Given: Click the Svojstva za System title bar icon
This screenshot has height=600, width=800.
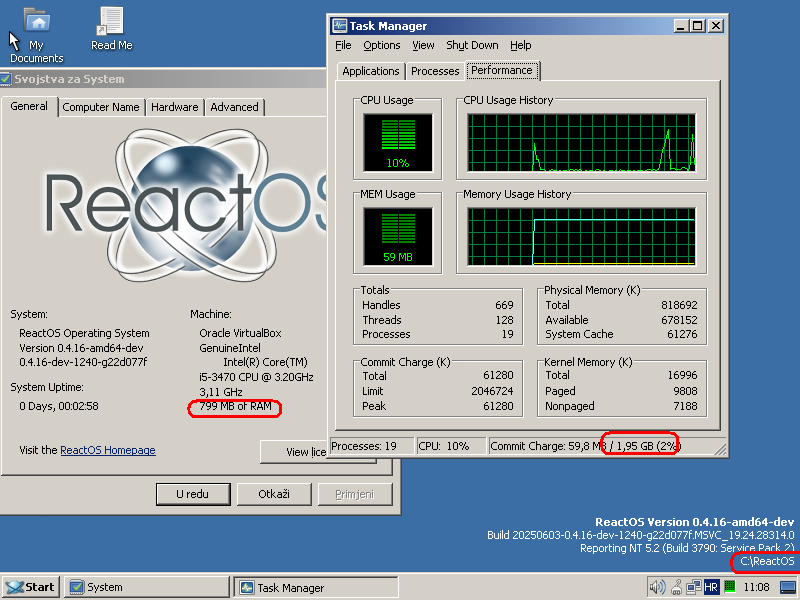Looking at the screenshot, I should (x=6, y=79).
